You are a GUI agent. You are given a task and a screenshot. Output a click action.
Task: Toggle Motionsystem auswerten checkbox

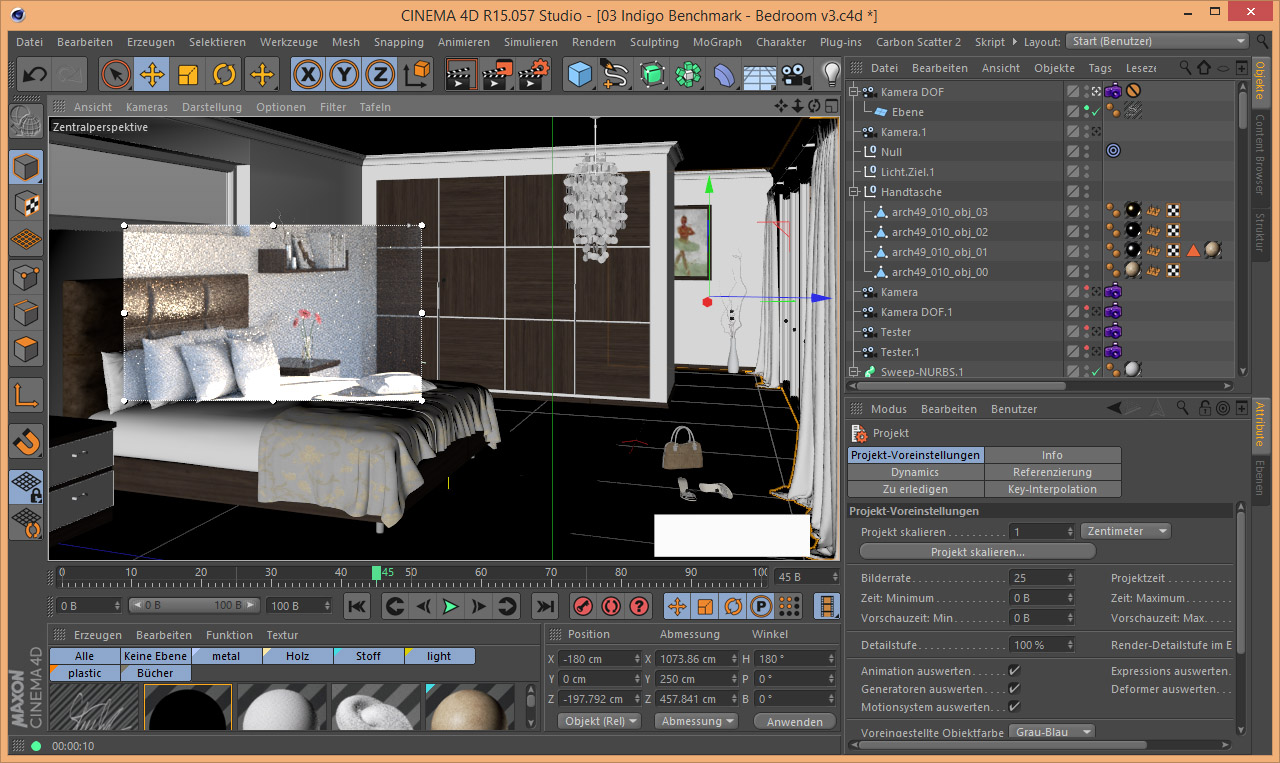pyautogui.click(x=1014, y=706)
